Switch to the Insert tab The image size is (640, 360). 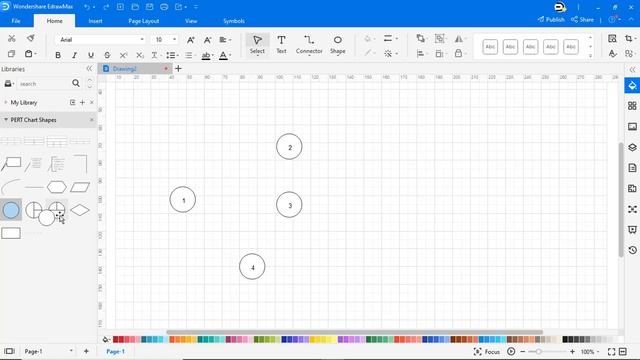(x=96, y=21)
